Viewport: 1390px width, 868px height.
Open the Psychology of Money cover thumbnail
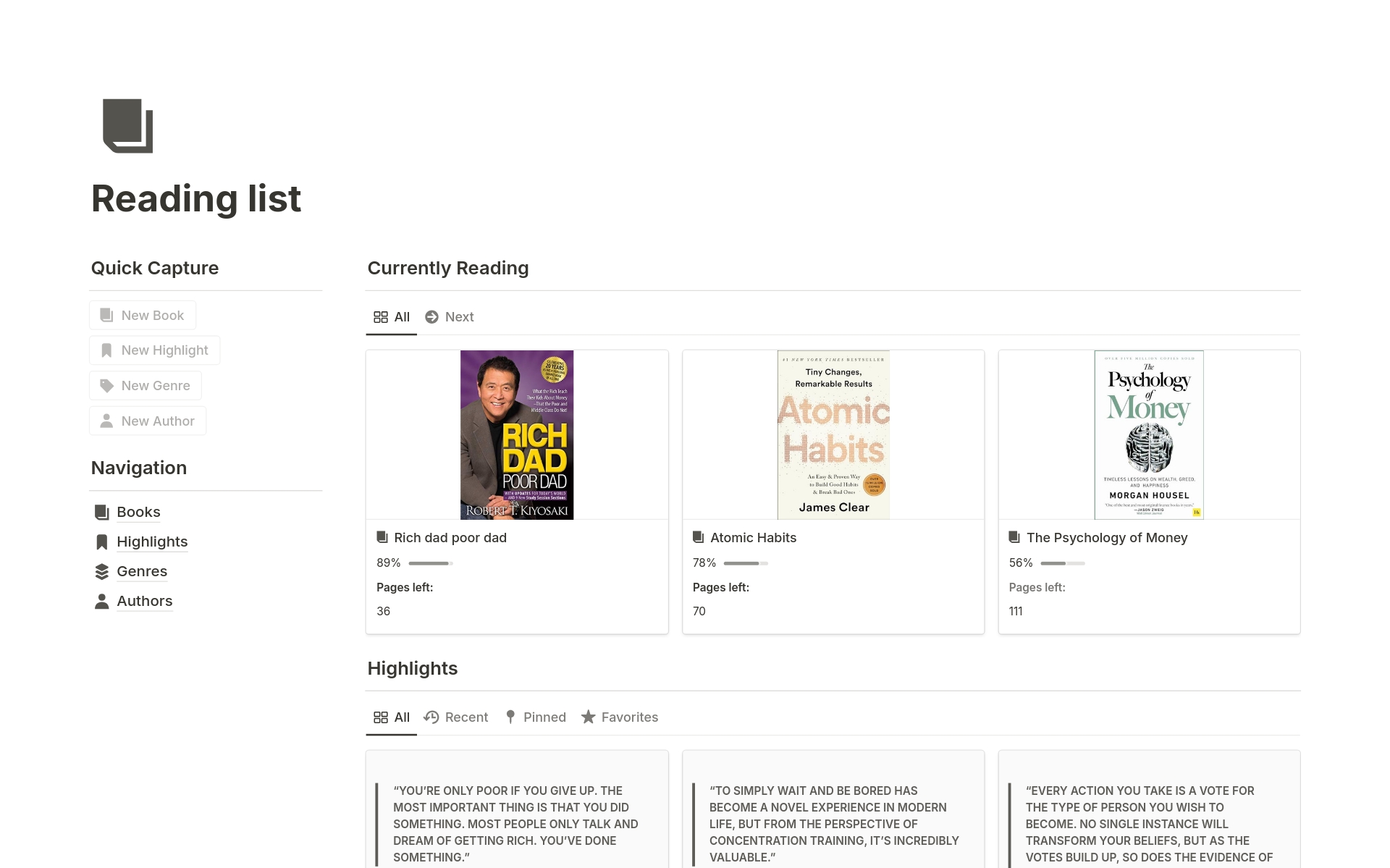click(x=1149, y=435)
